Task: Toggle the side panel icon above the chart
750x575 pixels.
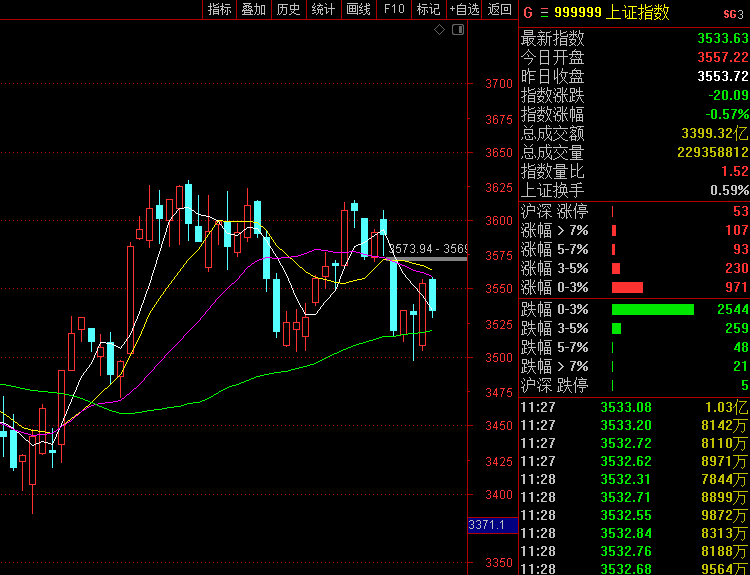Action: coord(457,31)
